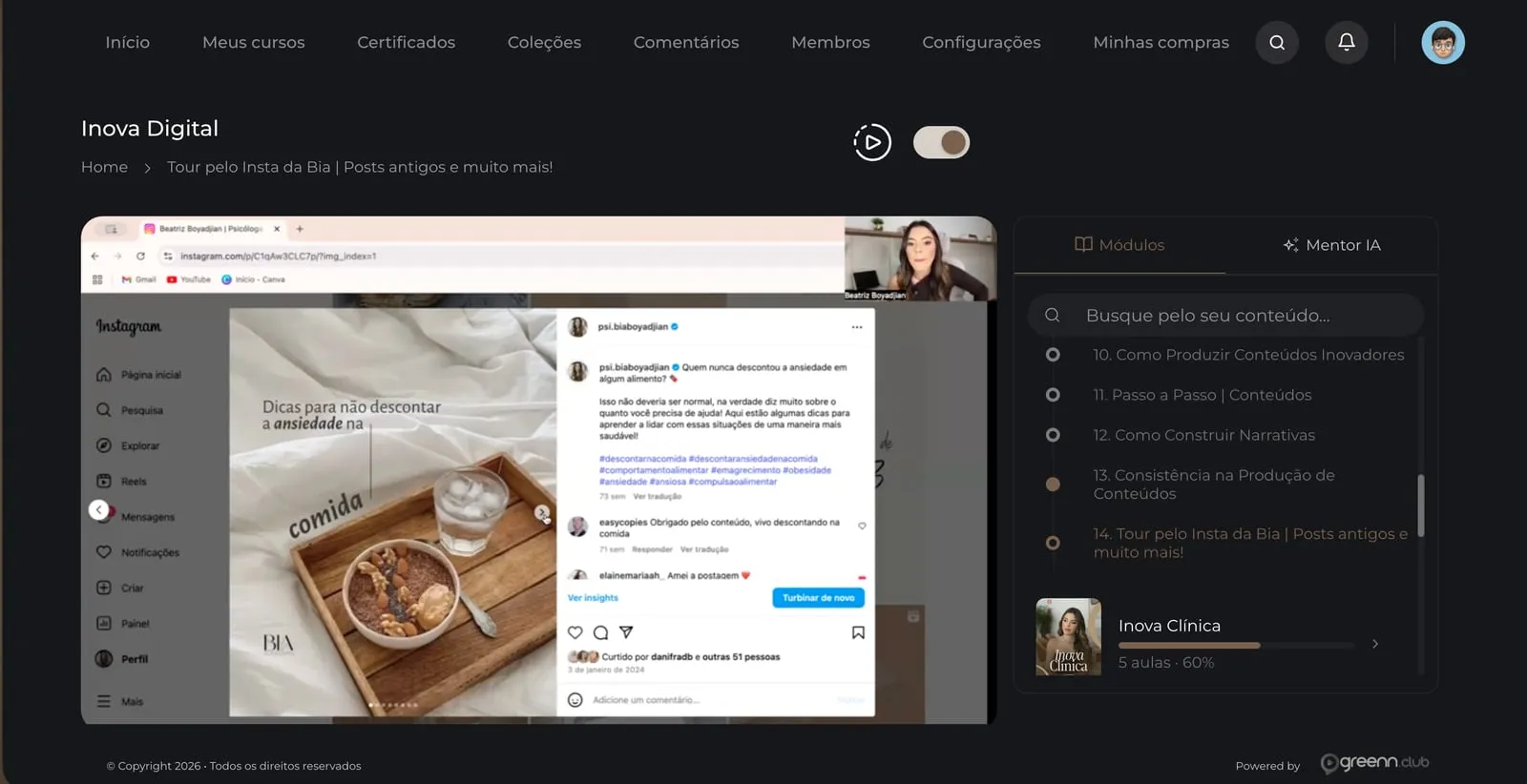Screen dimensions: 1527x784
Task: Toggle the filled status circle of lesson 13
Action: 1053,485
